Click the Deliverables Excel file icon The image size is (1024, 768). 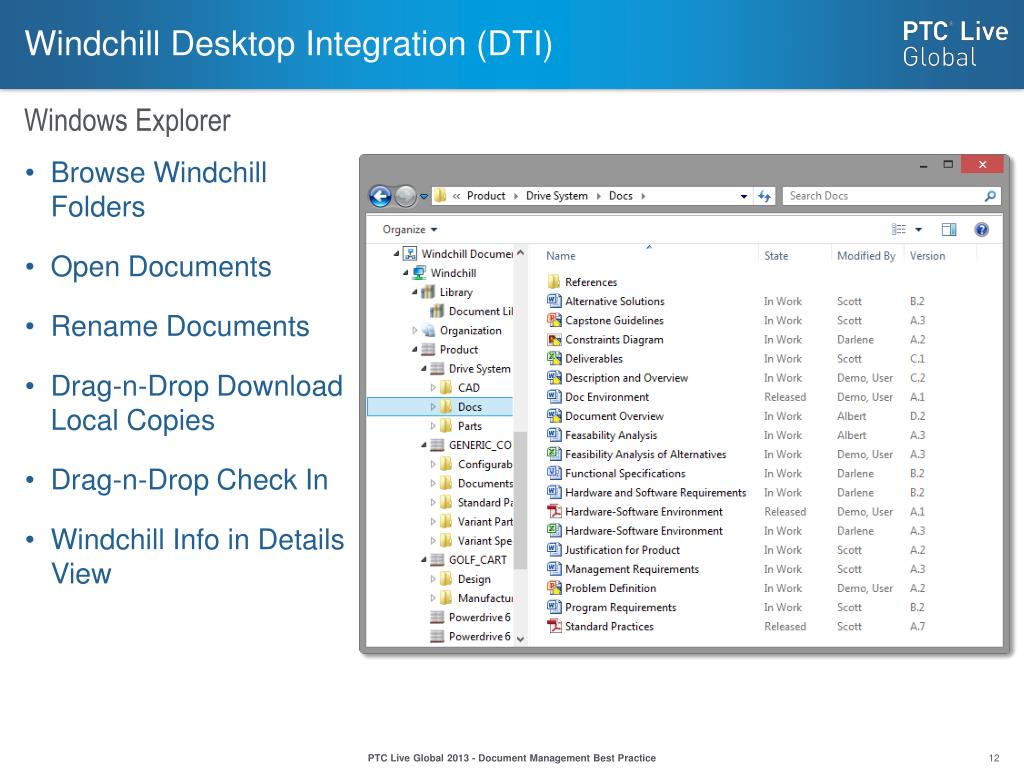[x=554, y=359]
